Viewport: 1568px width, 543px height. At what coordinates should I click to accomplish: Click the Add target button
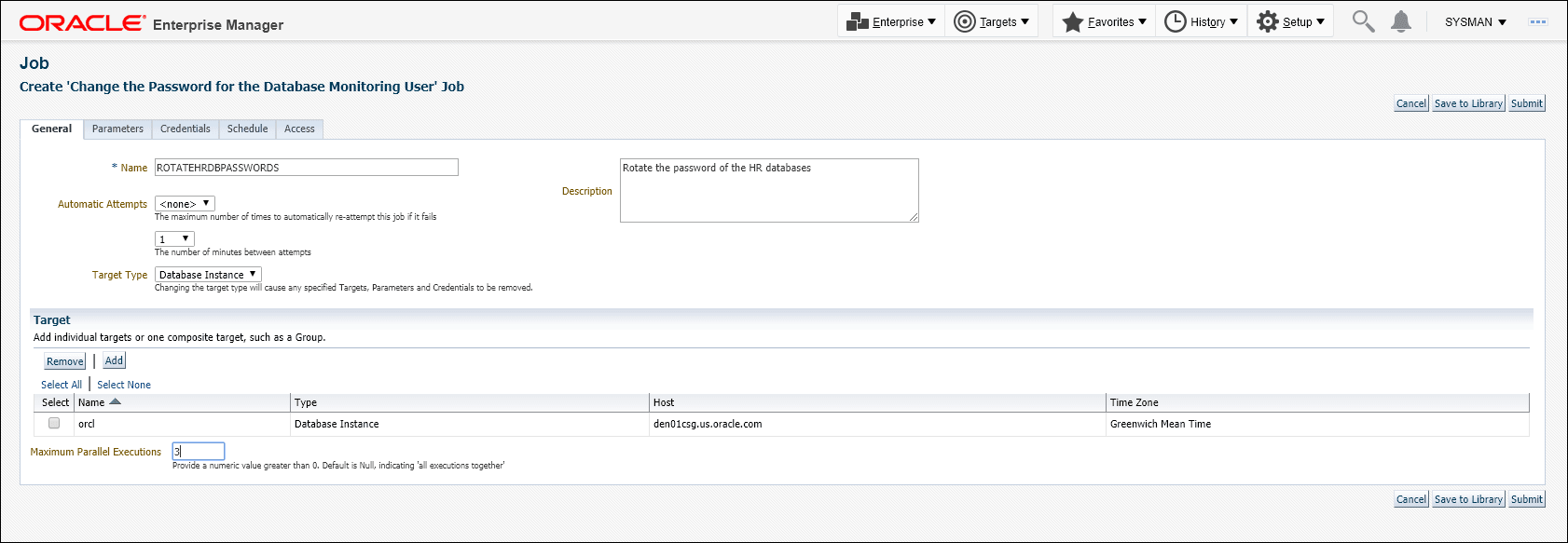tap(114, 360)
